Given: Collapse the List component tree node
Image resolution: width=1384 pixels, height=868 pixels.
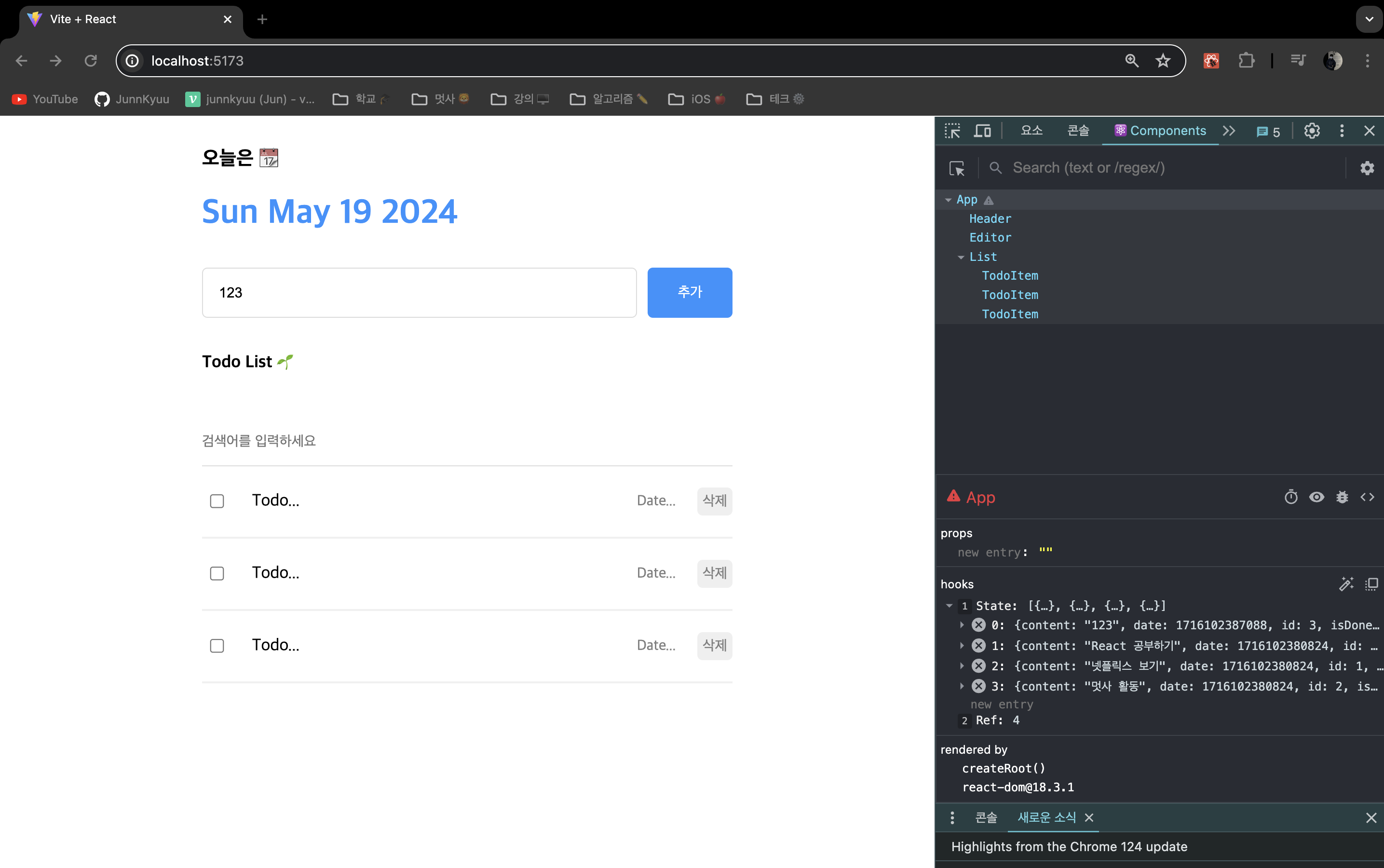Looking at the screenshot, I should pyautogui.click(x=961, y=257).
